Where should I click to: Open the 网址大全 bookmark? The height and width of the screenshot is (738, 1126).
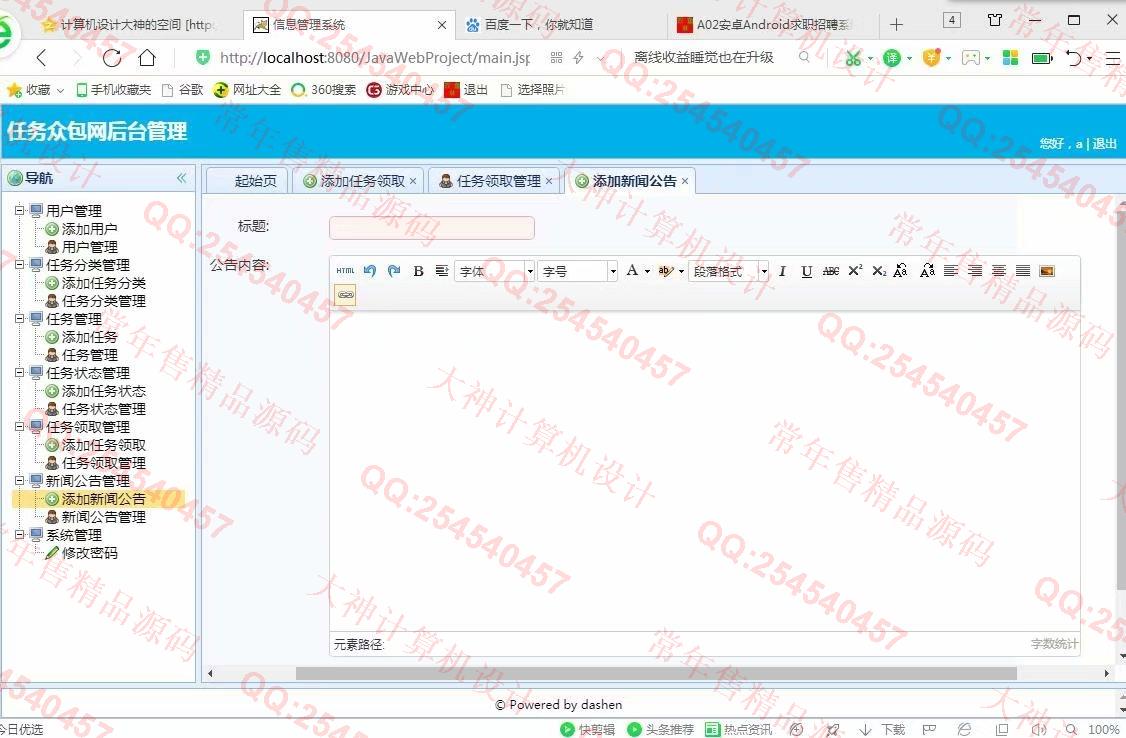tap(248, 90)
